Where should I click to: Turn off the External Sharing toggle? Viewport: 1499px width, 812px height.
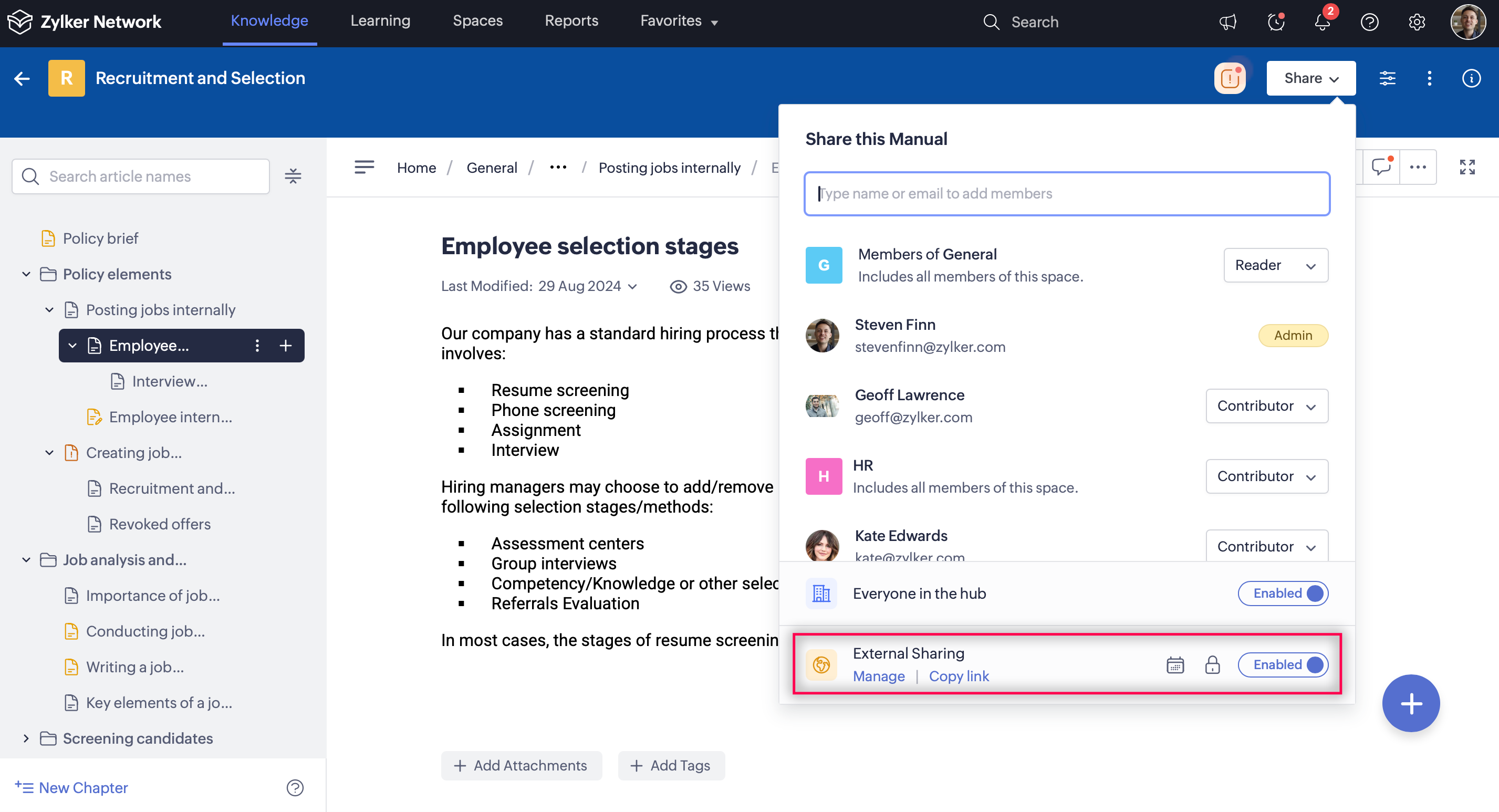[1283, 665]
